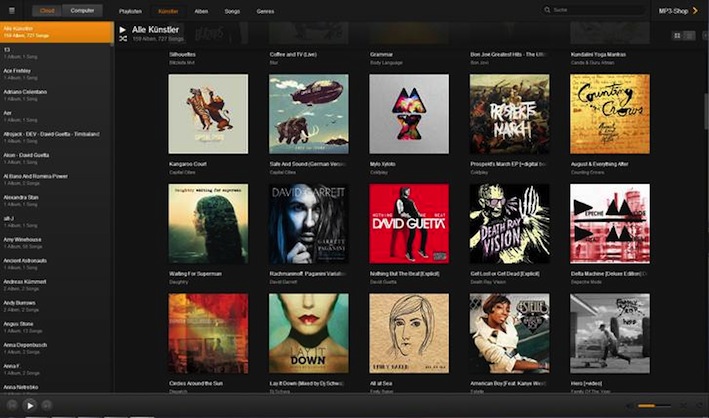Click Bon Jovi Greatest Hits title
This screenshot has width=709, height=418.
point(509,54)
